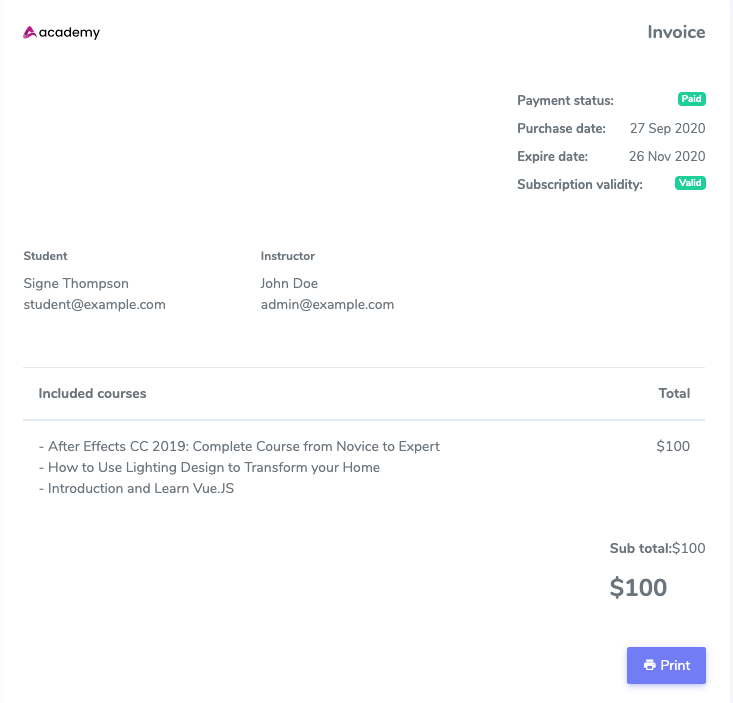Click student name Signe Thompson
Image resolution: width=733 pixels, height=703 pixels.
click(76, 284)
